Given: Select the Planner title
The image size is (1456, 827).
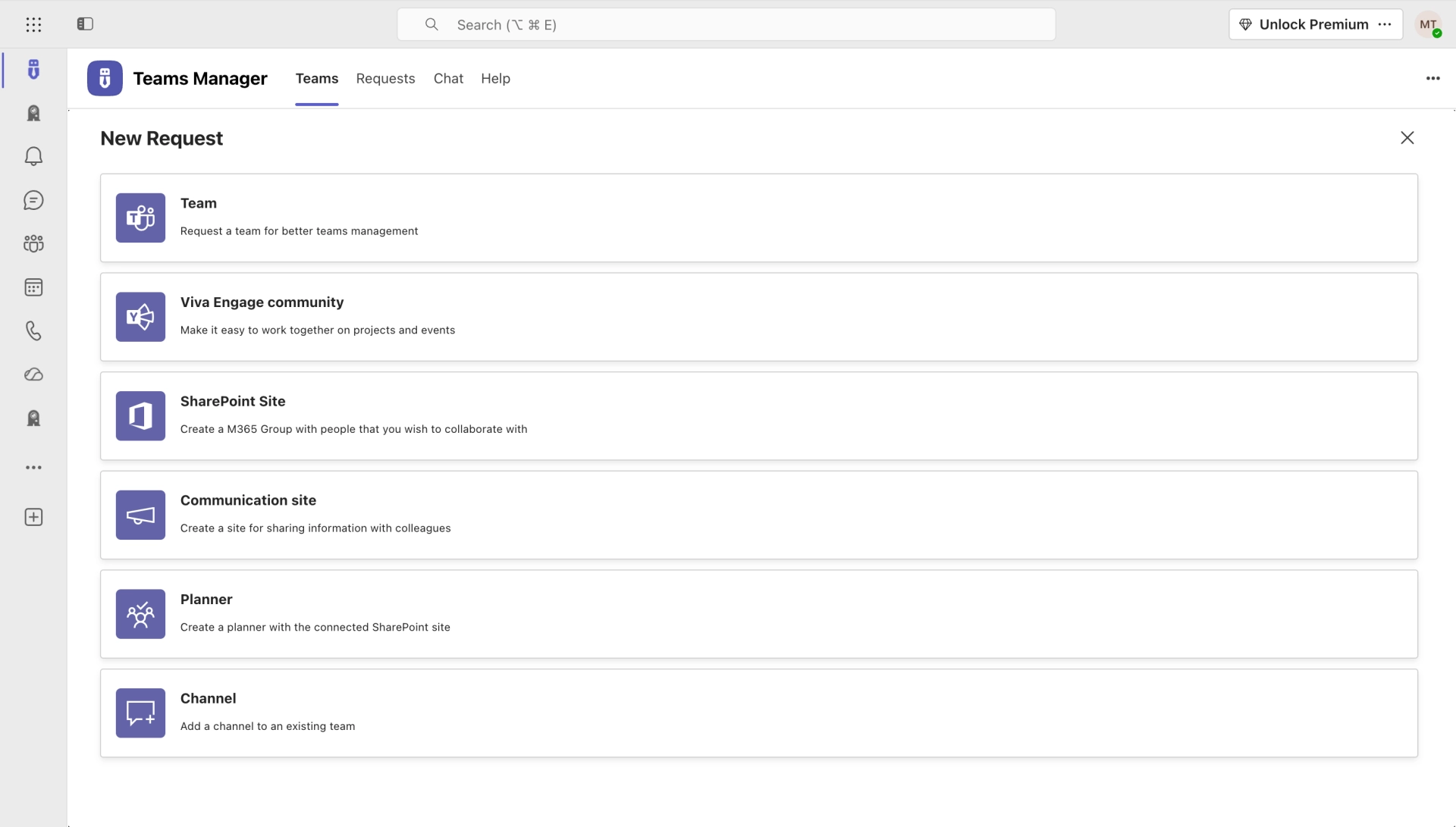Looking at the screenshot, I should point(206,599).
